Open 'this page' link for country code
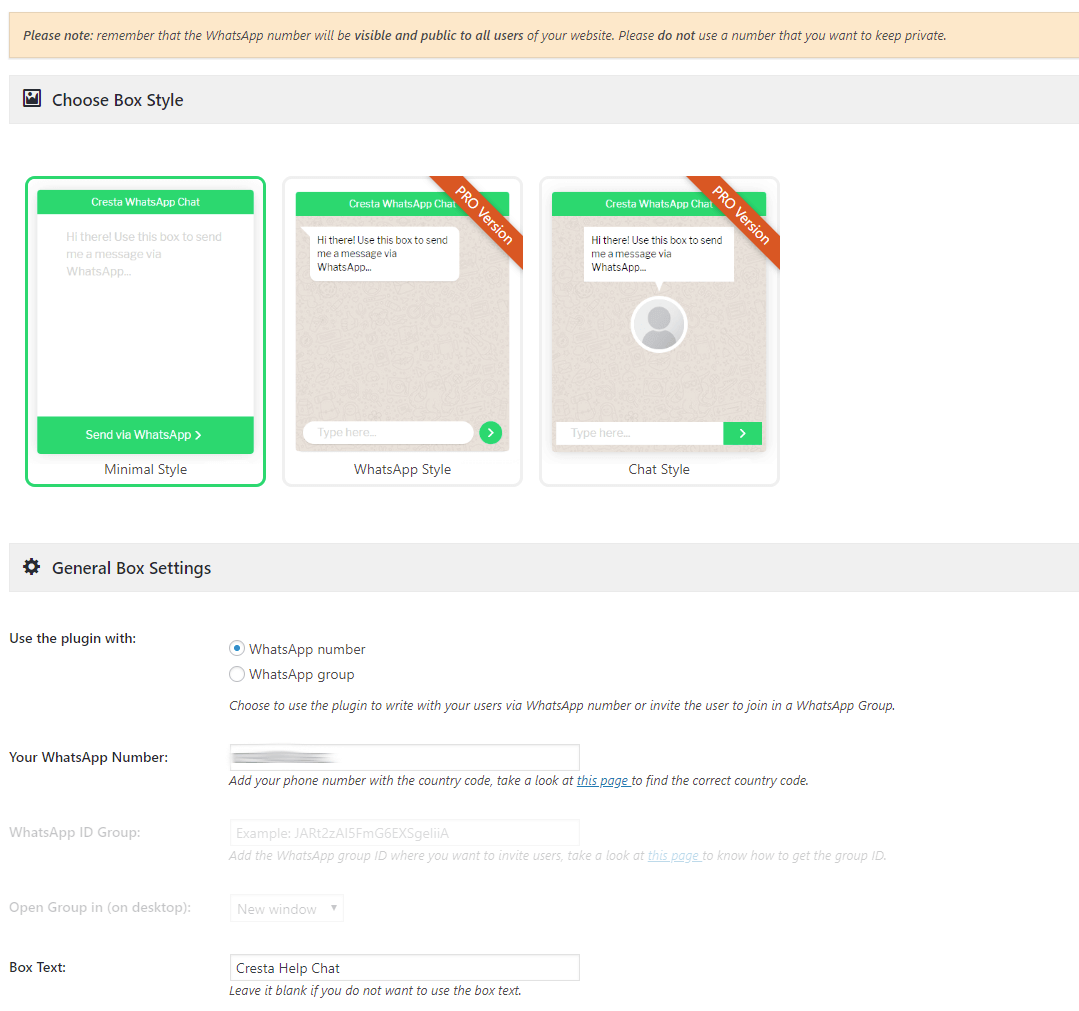Viewport: 1079px width, 1011px height. [603, 780]
